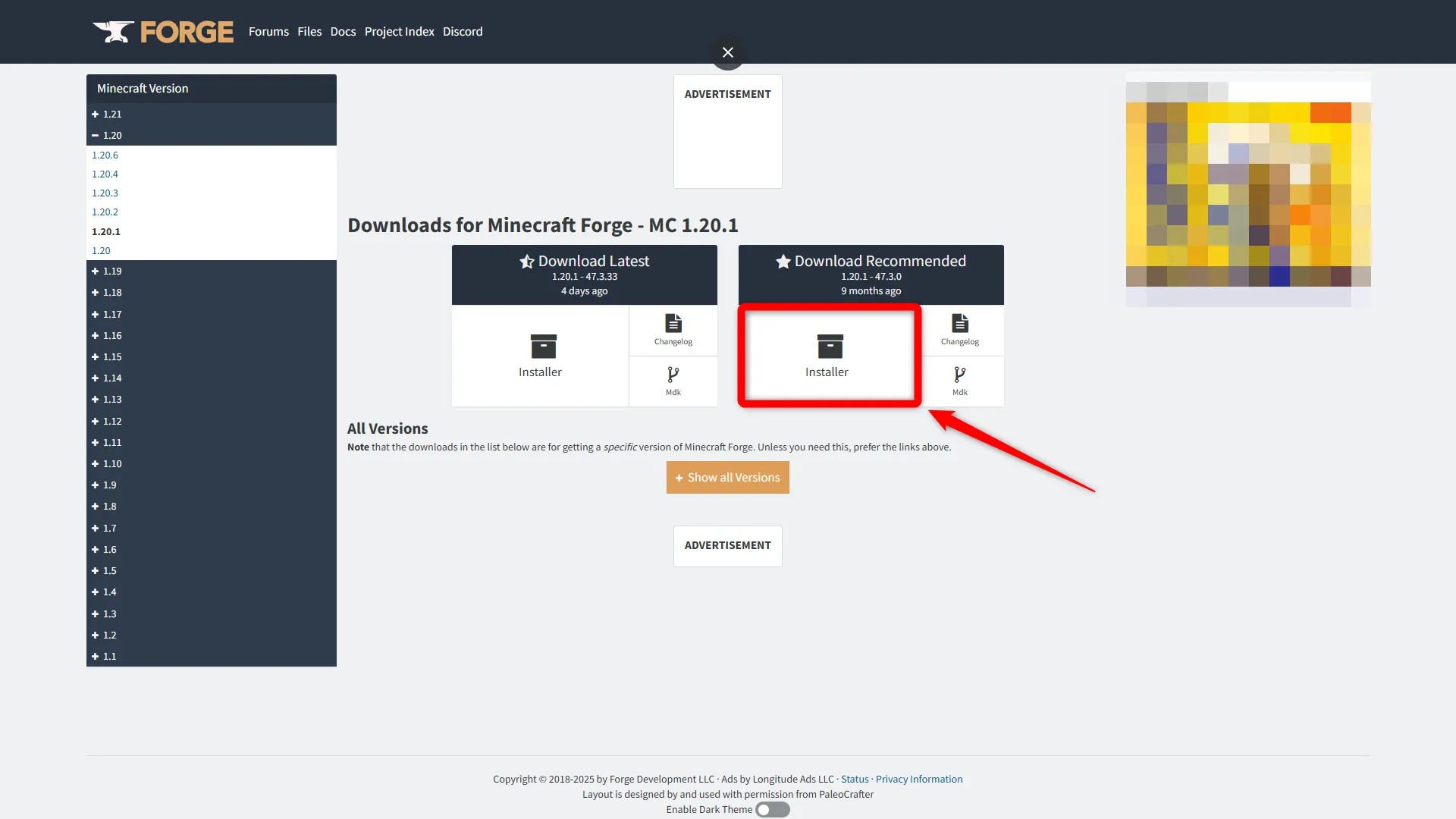
Task: Expand the 1.15 version group
Action: coord(212,356)
